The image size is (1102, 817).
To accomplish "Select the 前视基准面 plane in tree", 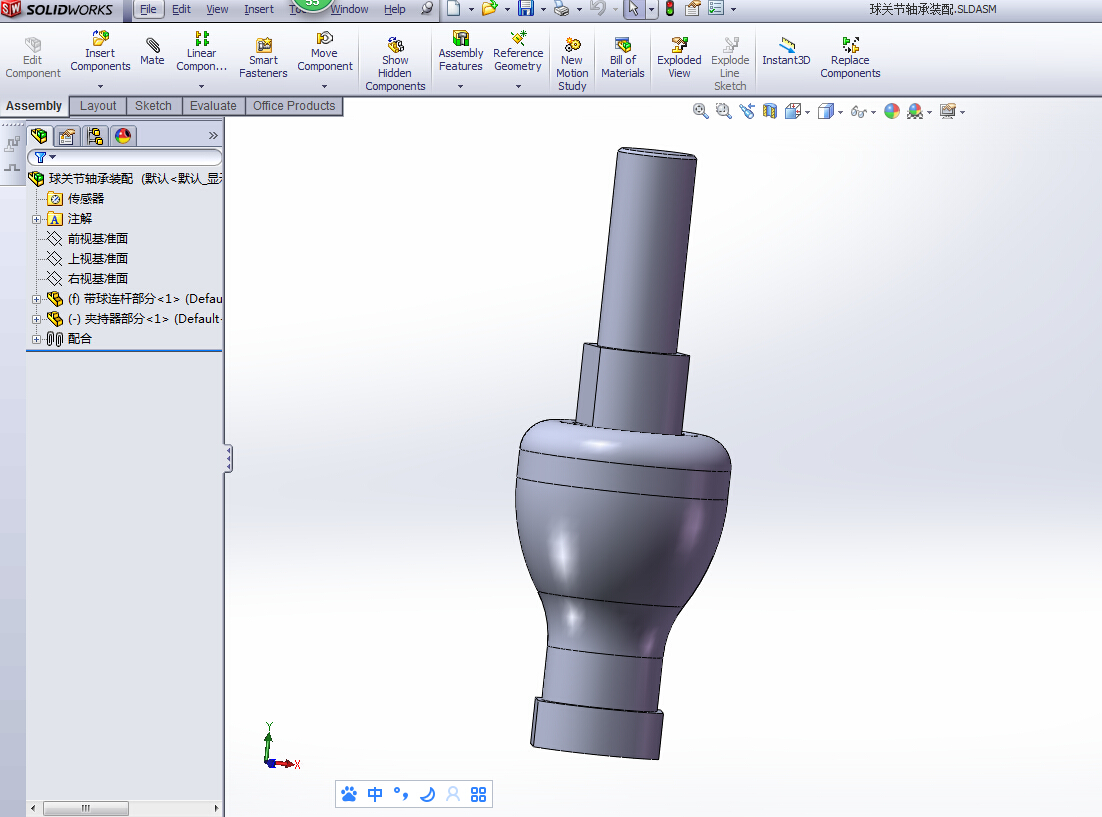I will 97,239.
